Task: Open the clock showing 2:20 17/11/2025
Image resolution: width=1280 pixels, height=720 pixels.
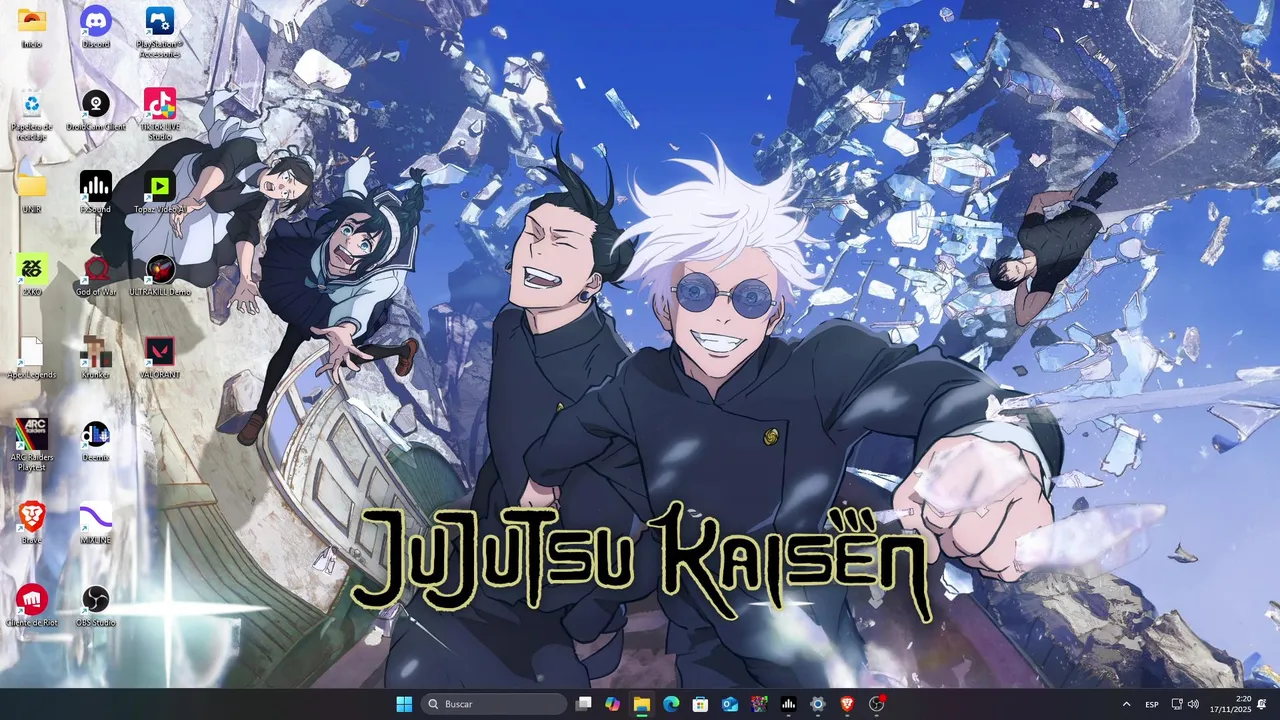Action: (1229, 704)
